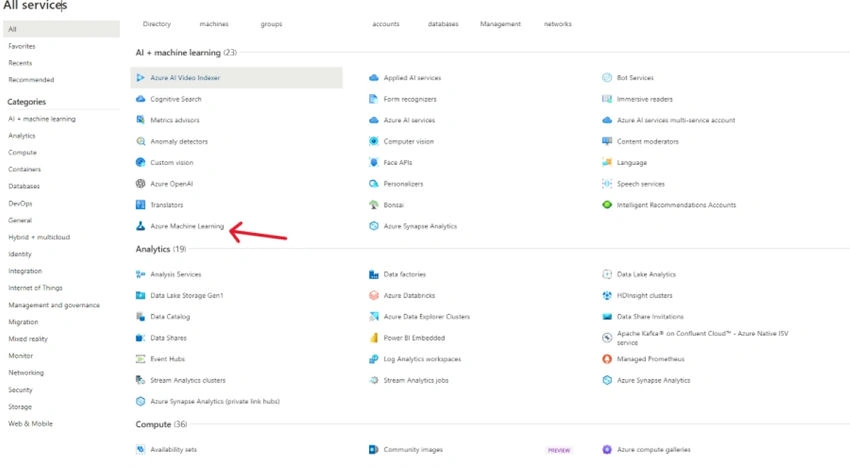Select AI + machine learning category
Image resolution: width=850 pixels, height=468 pixels.
[42, 119]
